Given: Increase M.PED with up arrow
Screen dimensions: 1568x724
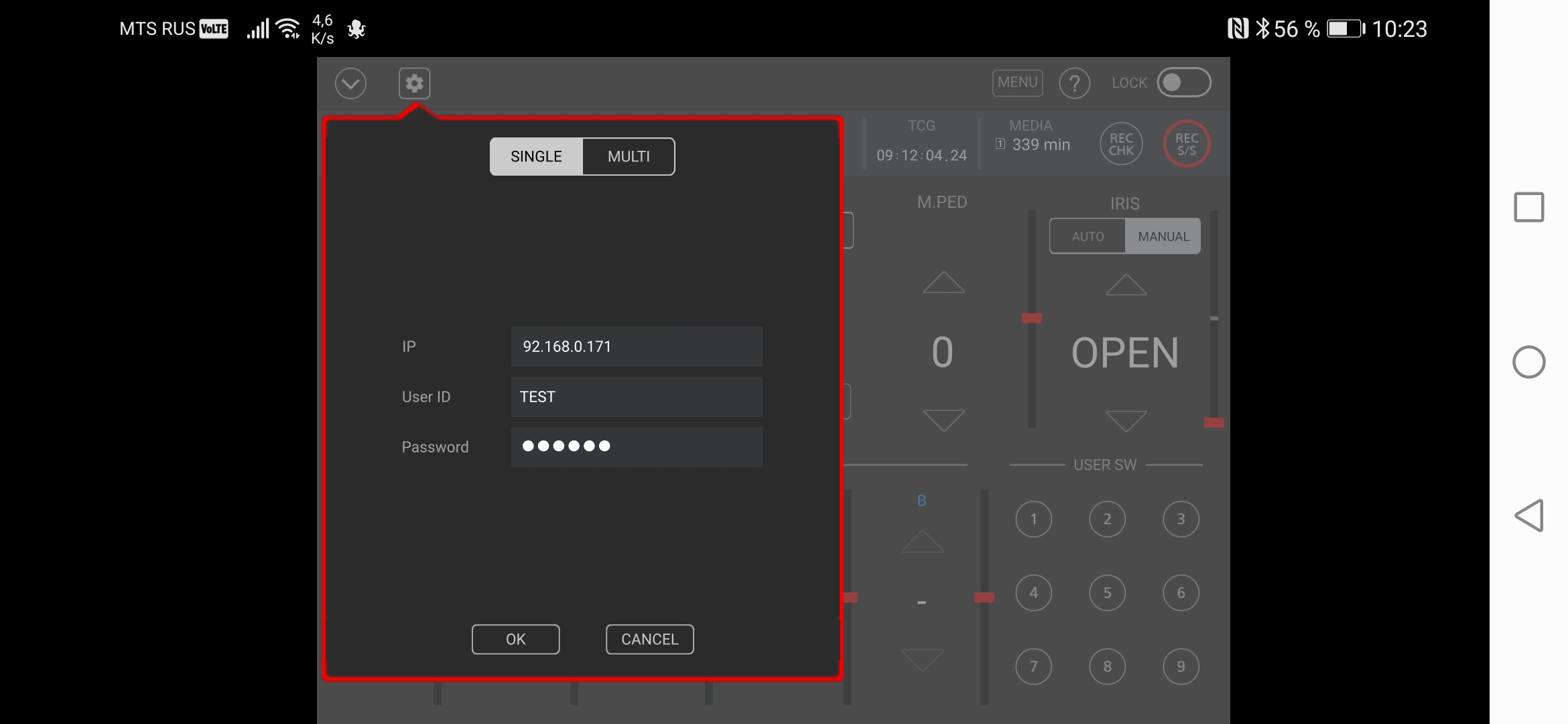Looking at the screenshot, I should [x=943, y=282].
